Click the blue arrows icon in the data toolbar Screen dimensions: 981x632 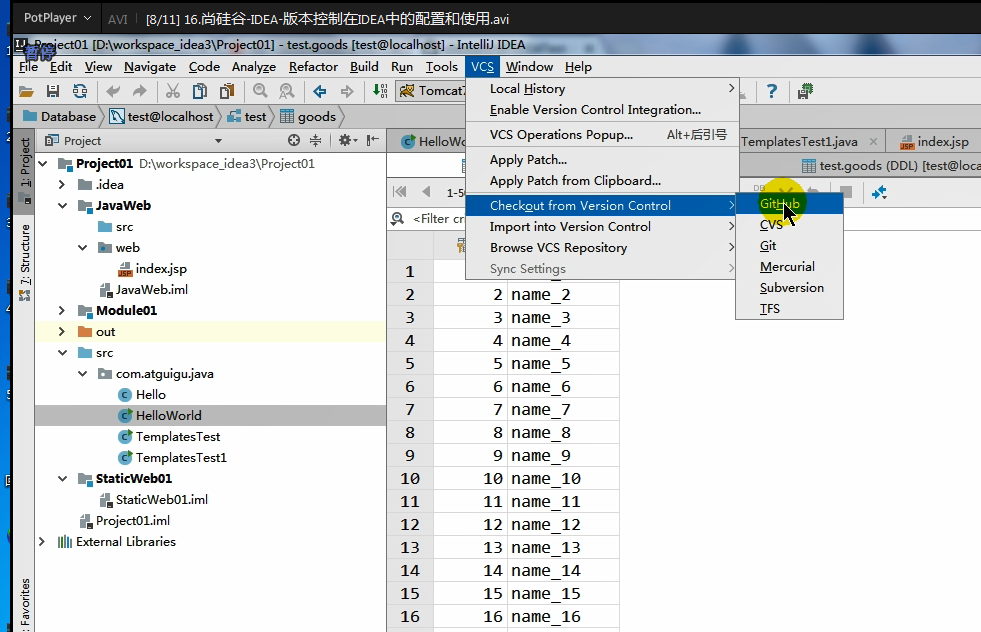tap(879, 193)
